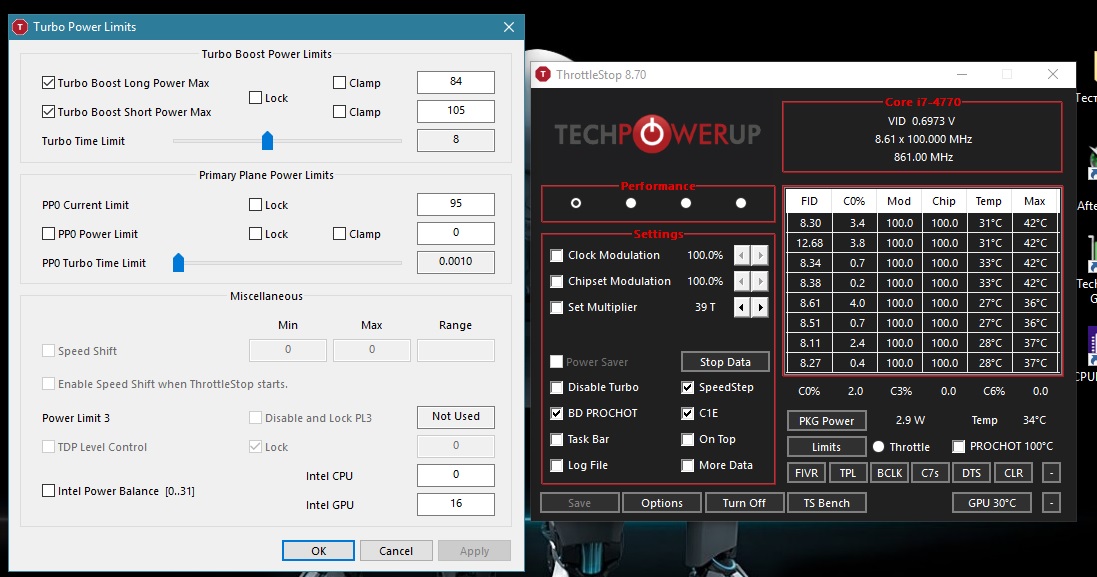Enable On Top checkbox
The height and width of the screenshot is (577, 1097).
click(x=688, y=439)
